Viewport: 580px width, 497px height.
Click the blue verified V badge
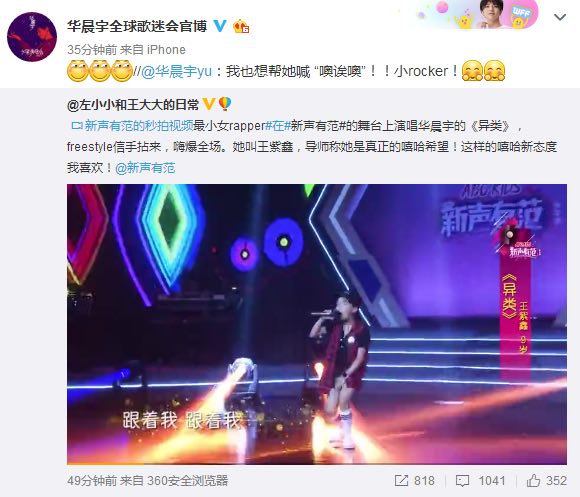pos(220,26)
